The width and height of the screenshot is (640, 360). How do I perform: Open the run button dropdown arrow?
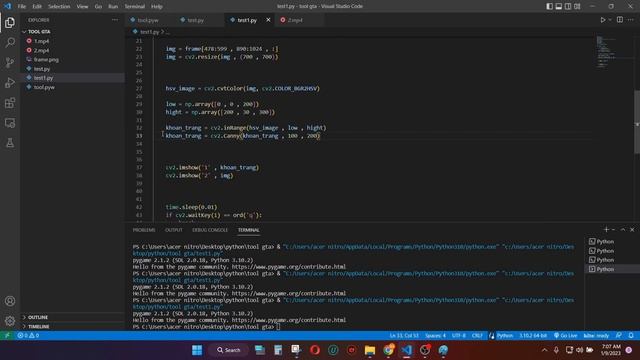coord(610,20)
